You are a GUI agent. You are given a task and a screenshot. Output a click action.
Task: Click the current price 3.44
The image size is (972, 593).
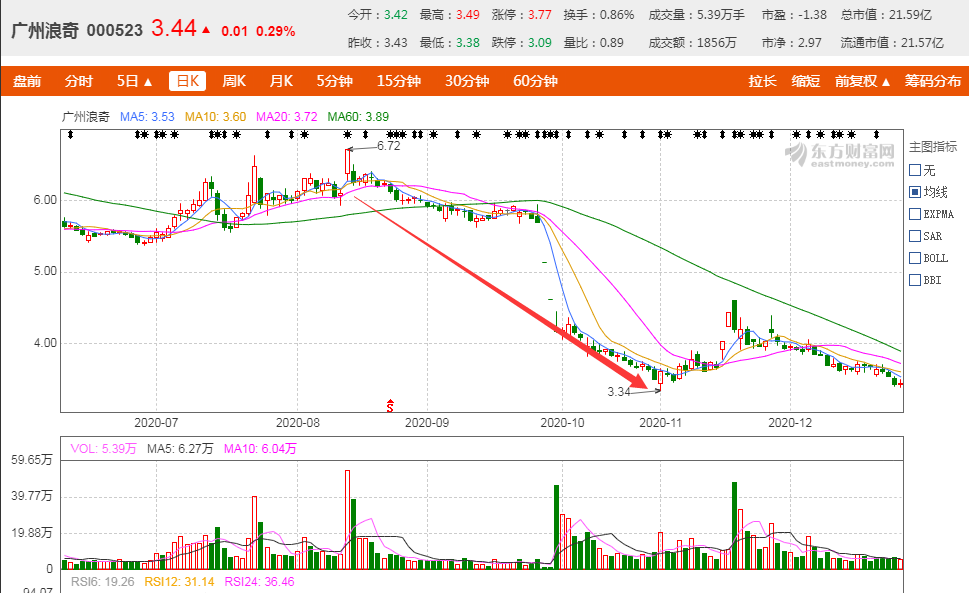(174, 29)
